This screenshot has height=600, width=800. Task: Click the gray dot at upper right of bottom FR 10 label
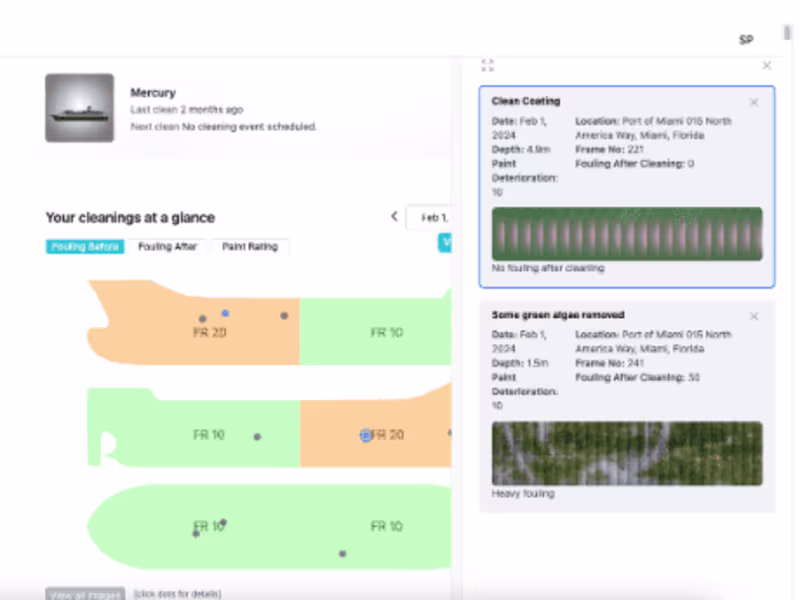point(223,522)
